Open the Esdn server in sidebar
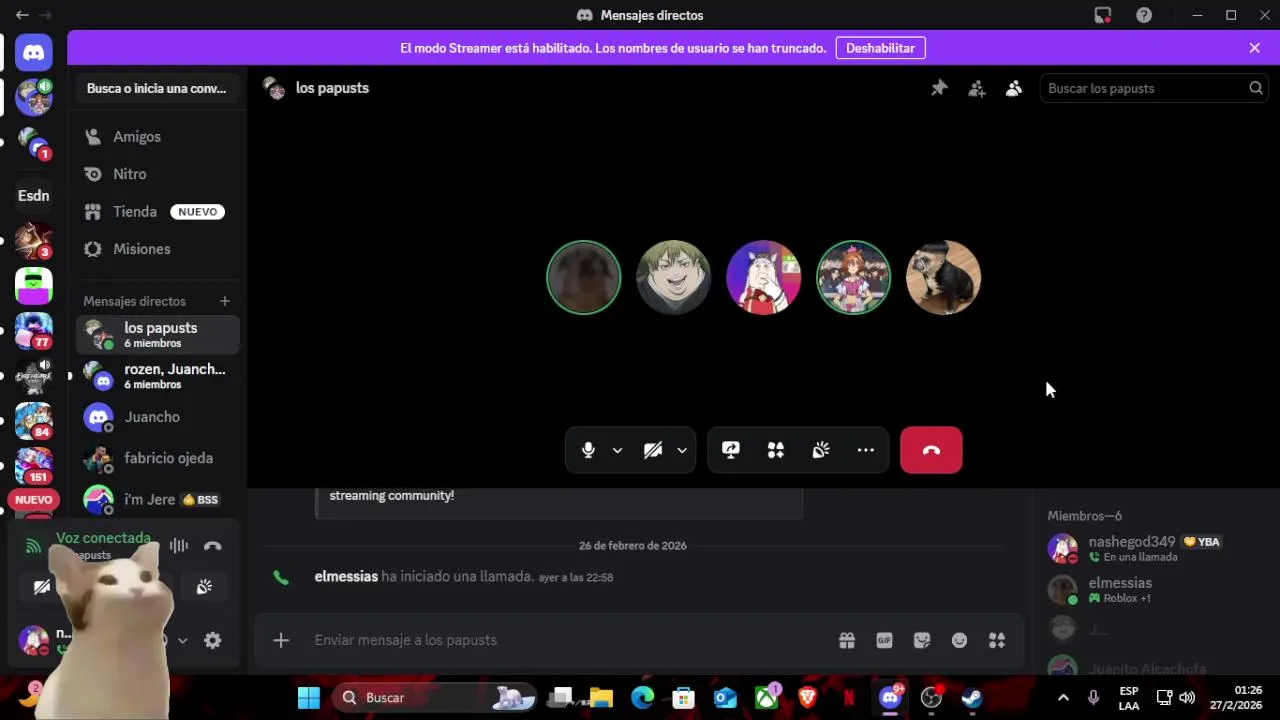This screenshot has width=1280, height=720. pos(34,196)
